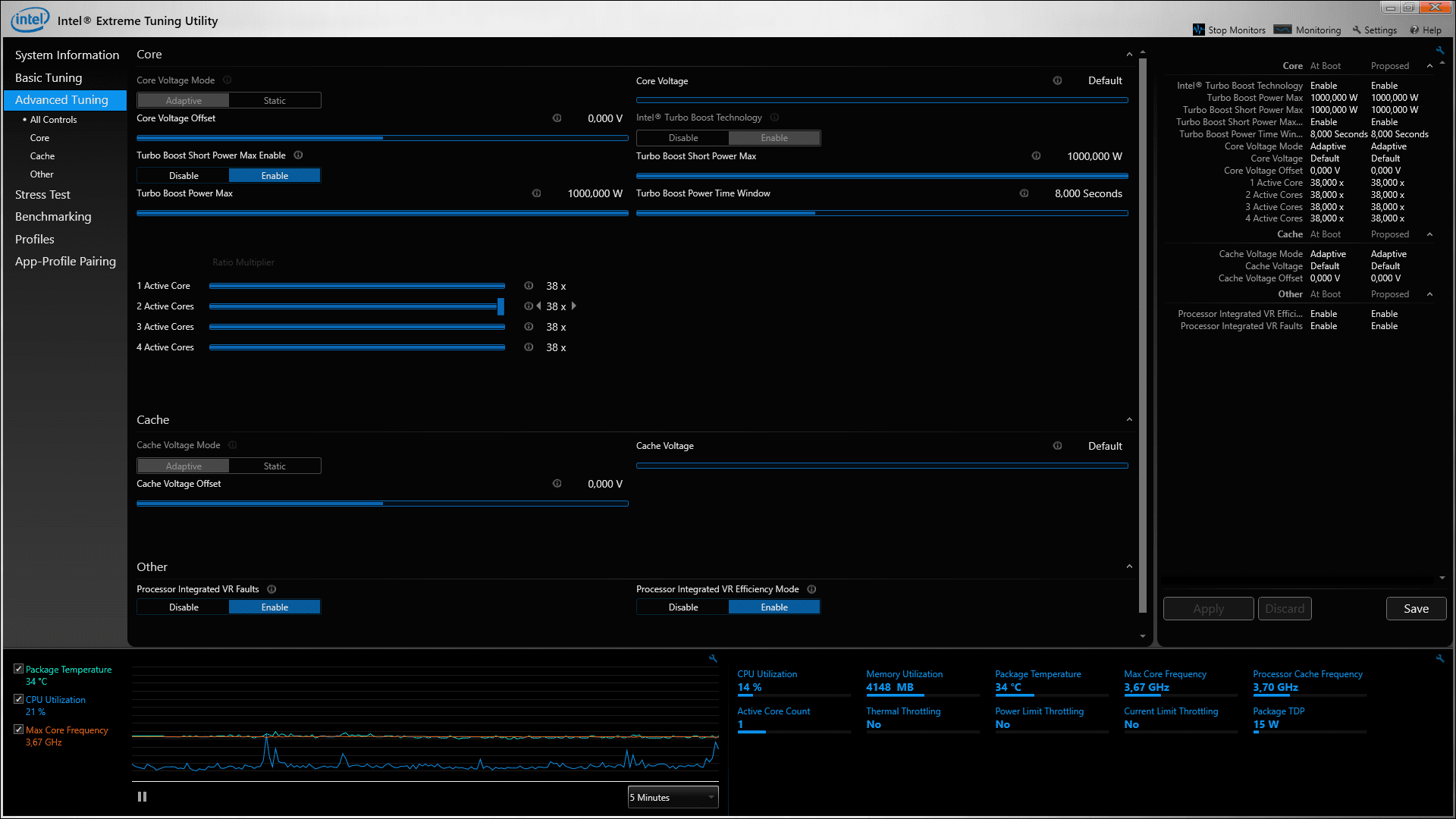Open Settings via the wrench icon

pos(1357,30)
